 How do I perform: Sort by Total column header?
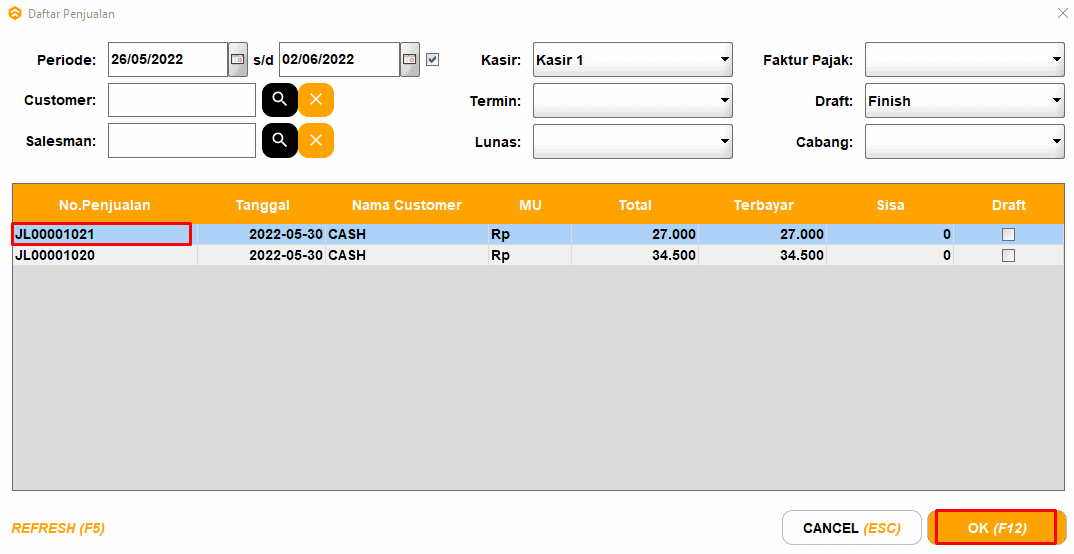[x=635, y=205]
